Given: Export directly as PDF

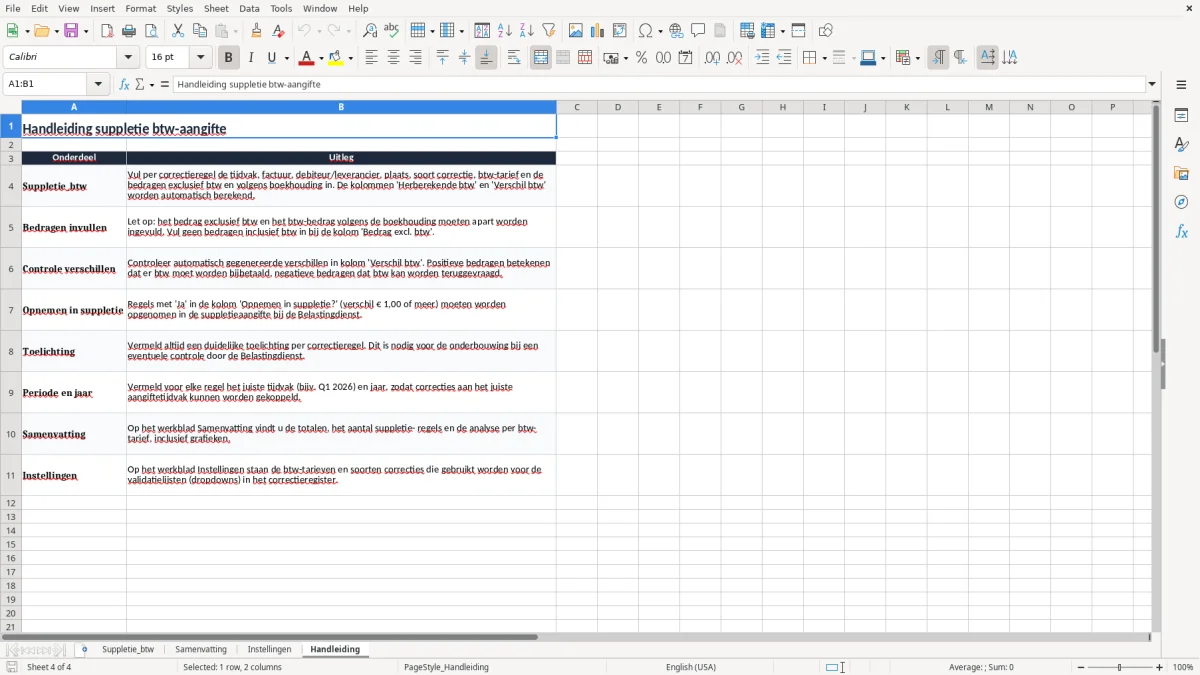Looking at the screenshot, I should click(x=107, y=31).
